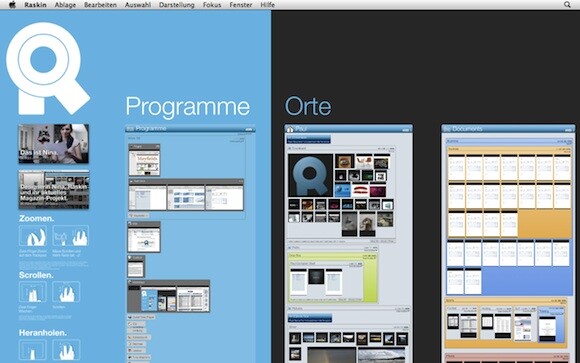Open the Fenster menu

241,5
